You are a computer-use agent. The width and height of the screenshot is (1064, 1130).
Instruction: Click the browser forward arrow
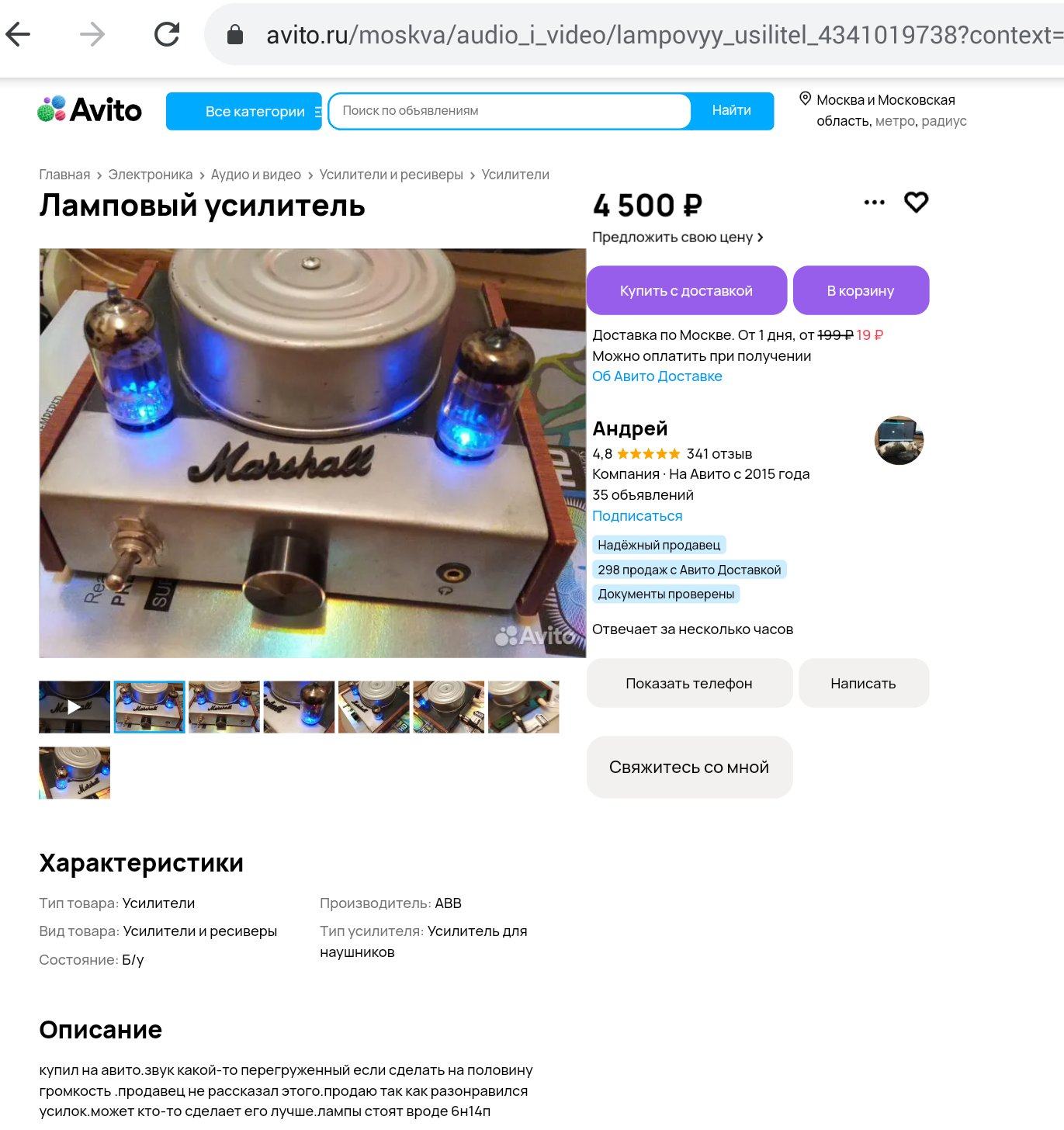click(x=92, y=34)
